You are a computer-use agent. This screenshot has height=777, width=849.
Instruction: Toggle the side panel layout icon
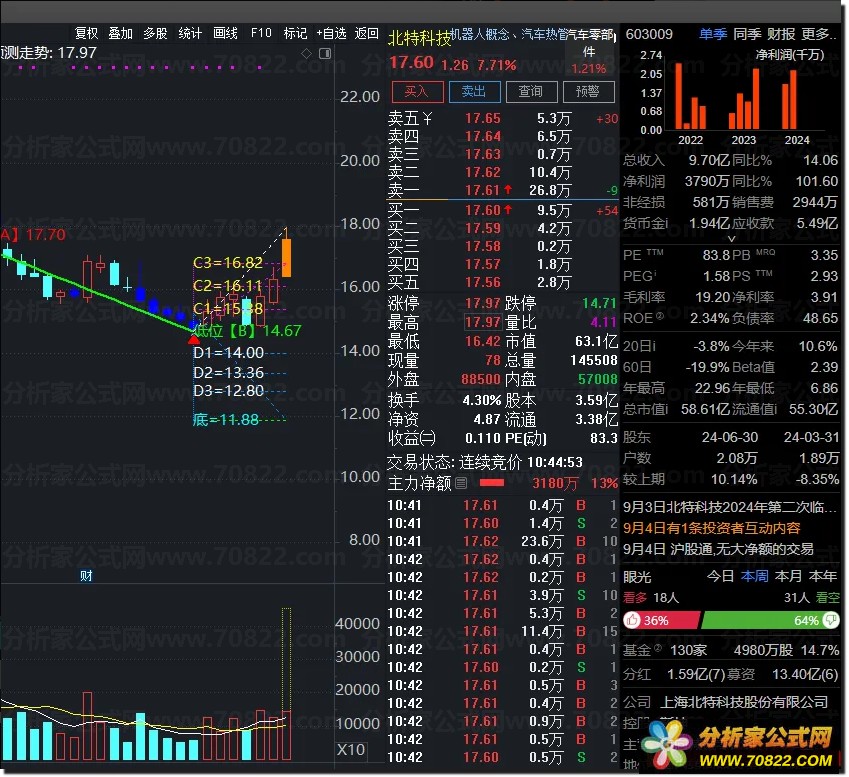325,53
